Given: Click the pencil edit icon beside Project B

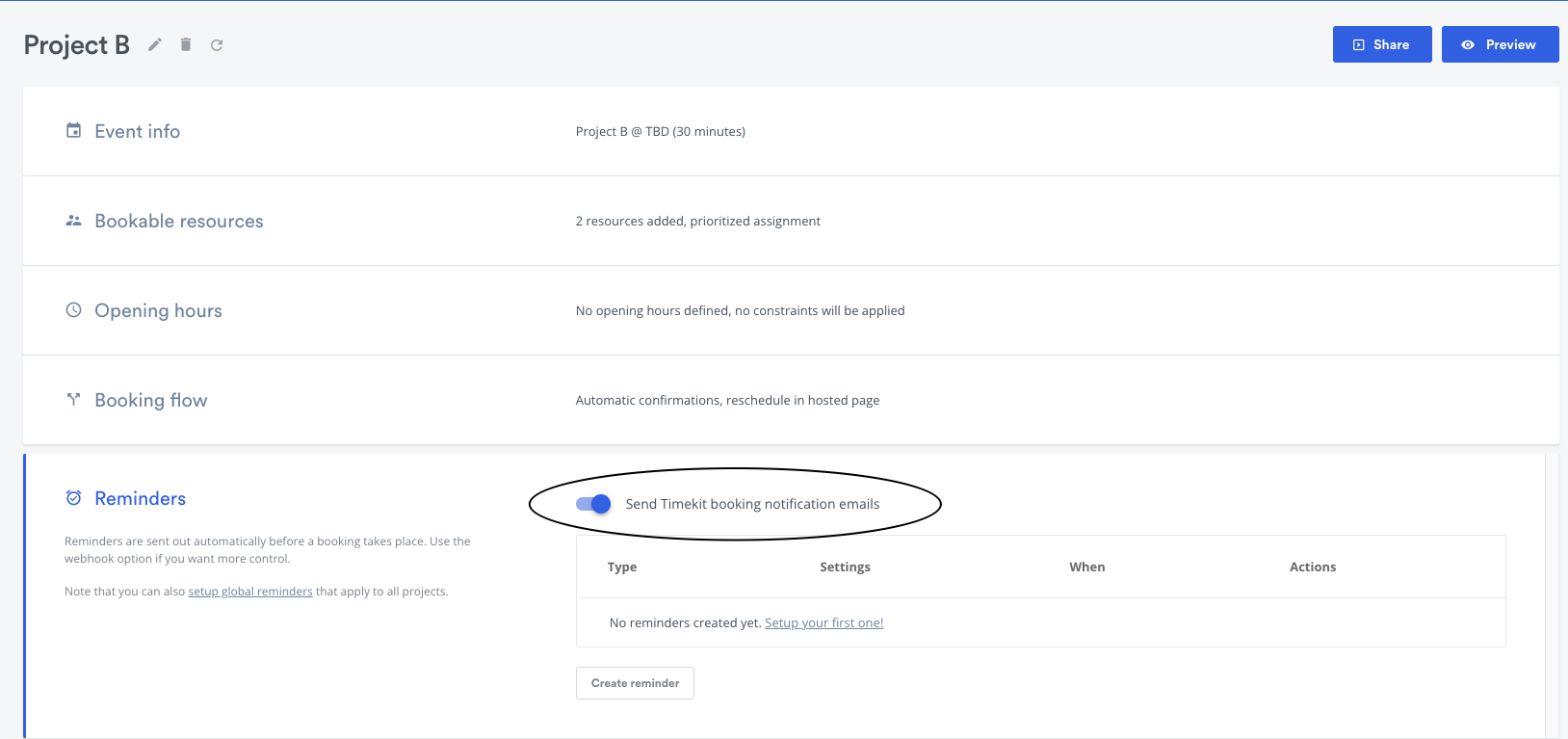Looking at the screenshot, I should [154, 44].
